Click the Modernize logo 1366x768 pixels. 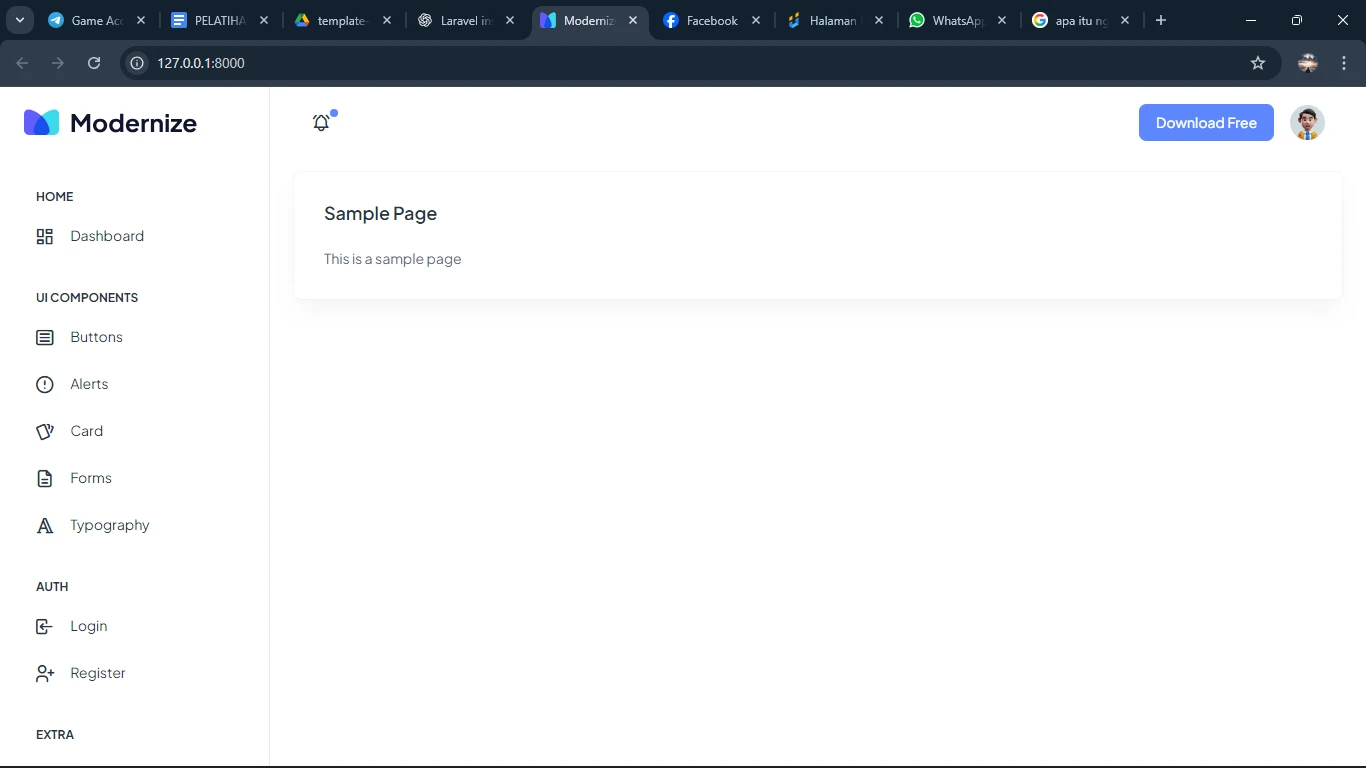coord(110,123)
